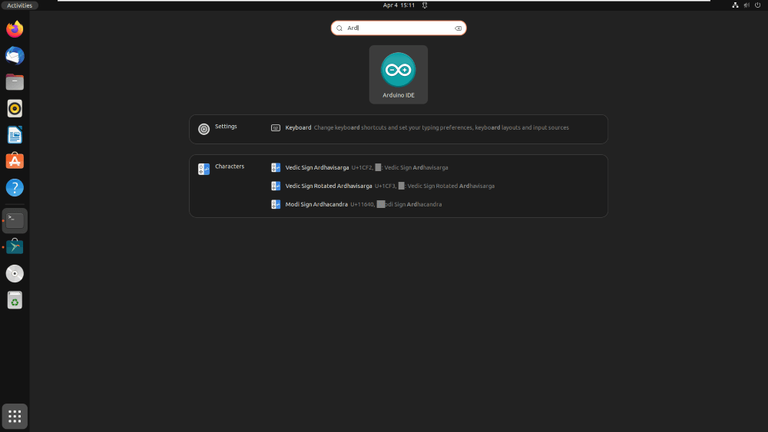Open power menu in top bar
Viewport: 768px width, 432px height.
tap(758, 5)
